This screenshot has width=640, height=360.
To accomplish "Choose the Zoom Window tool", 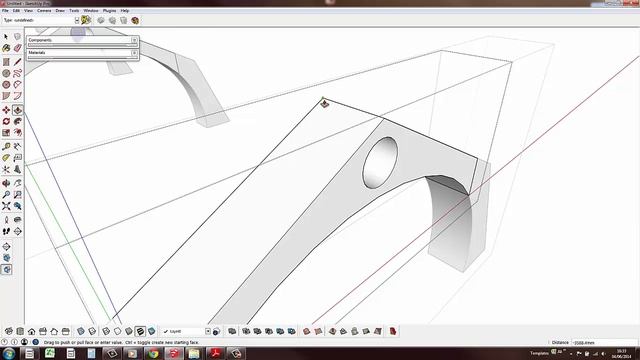I will 18,195.
